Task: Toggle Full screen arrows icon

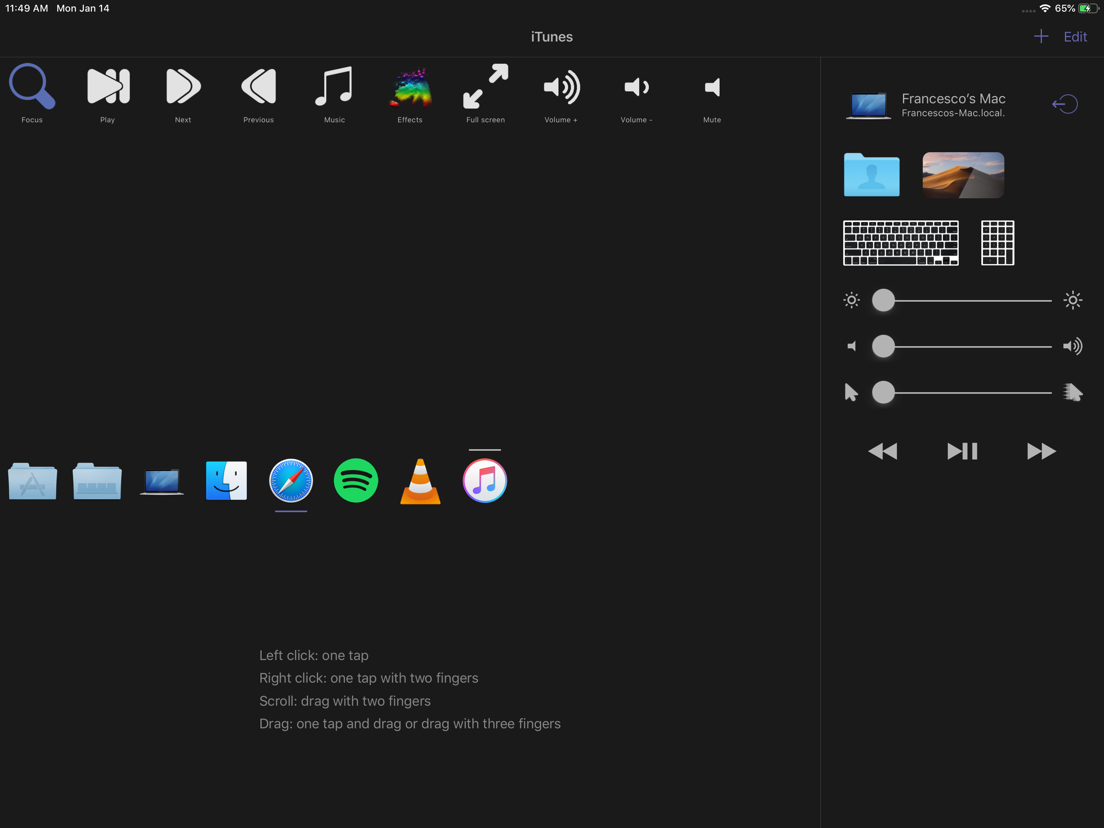Action: coord(485,87)
